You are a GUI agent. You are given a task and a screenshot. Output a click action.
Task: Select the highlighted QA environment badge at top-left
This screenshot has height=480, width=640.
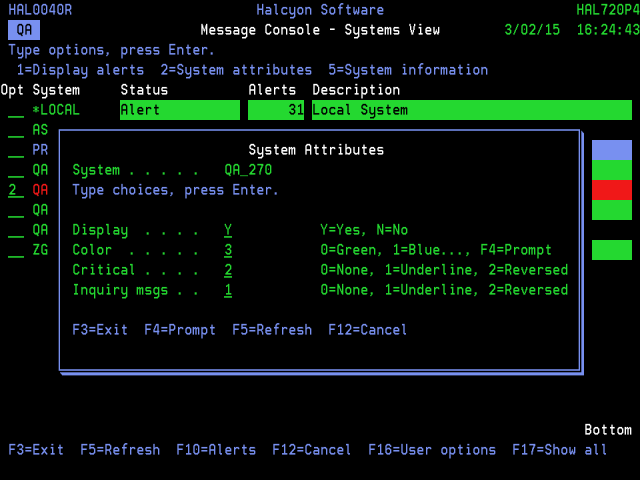(x=24, y=30)
